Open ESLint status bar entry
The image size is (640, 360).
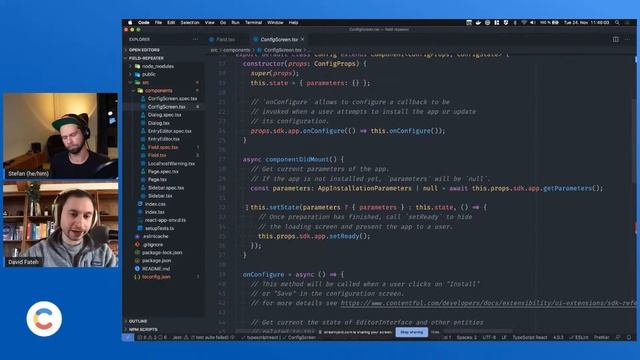(x=579, y=338)
